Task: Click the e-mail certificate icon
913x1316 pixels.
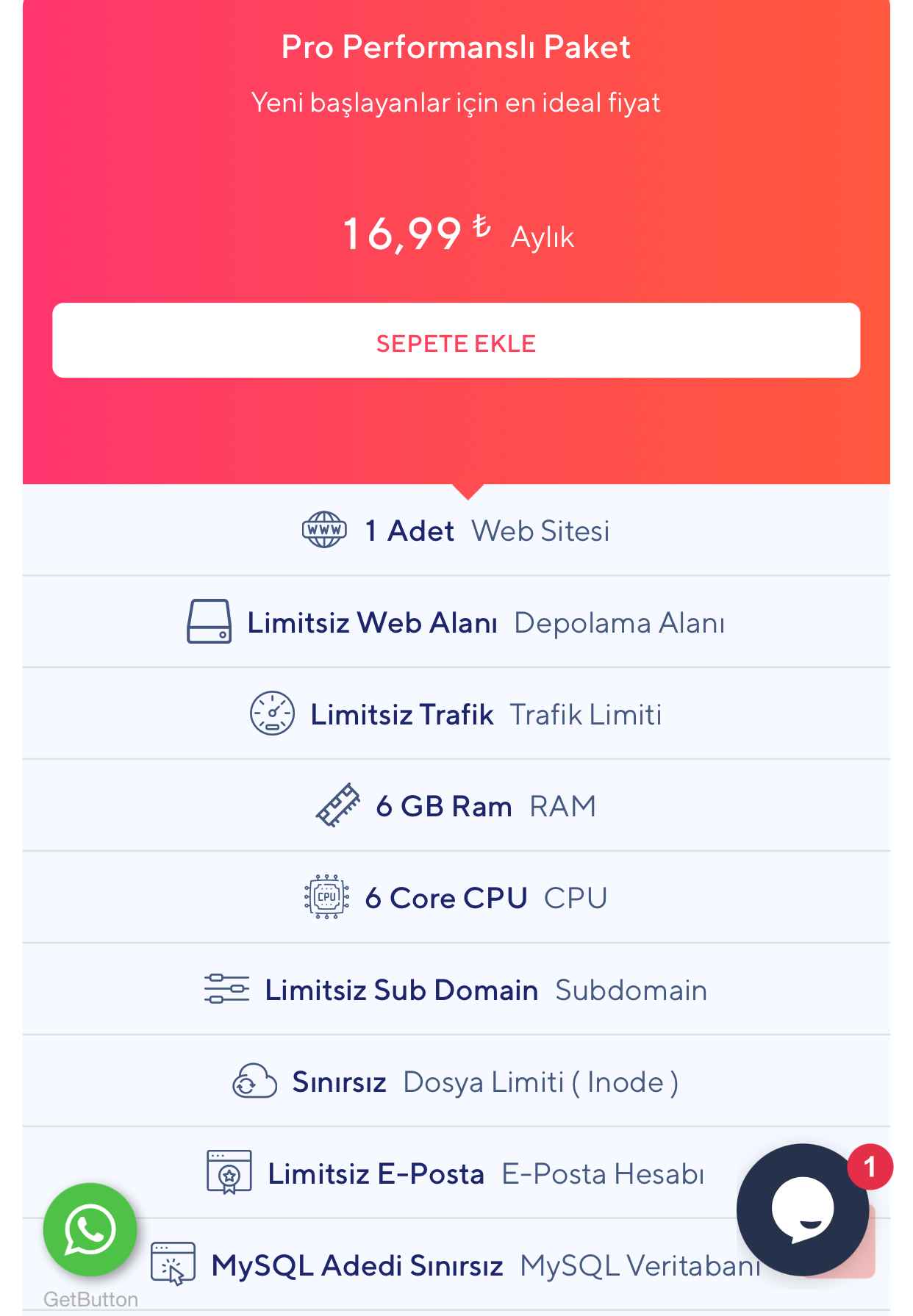Action: point(229,1173)
